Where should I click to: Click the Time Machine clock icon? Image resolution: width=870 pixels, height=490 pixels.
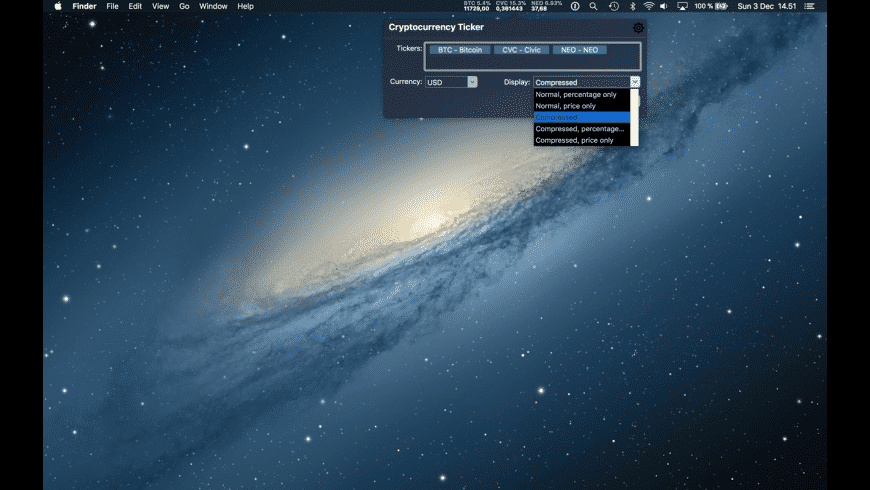[x=614, y=6]
